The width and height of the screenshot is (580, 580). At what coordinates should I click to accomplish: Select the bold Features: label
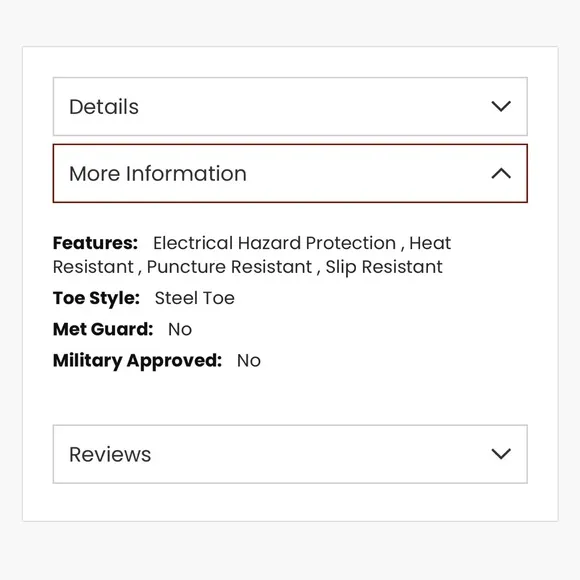[95, 243]
